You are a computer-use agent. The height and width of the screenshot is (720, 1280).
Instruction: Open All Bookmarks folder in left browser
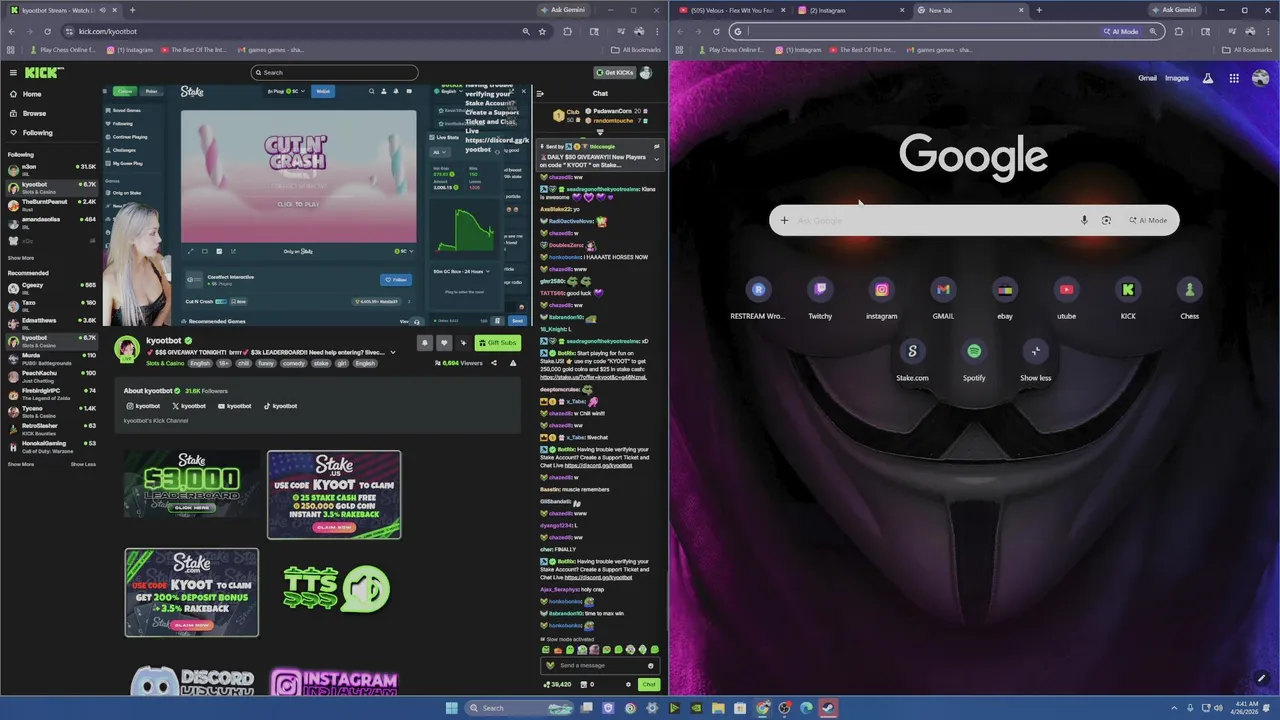pos(636,50)
